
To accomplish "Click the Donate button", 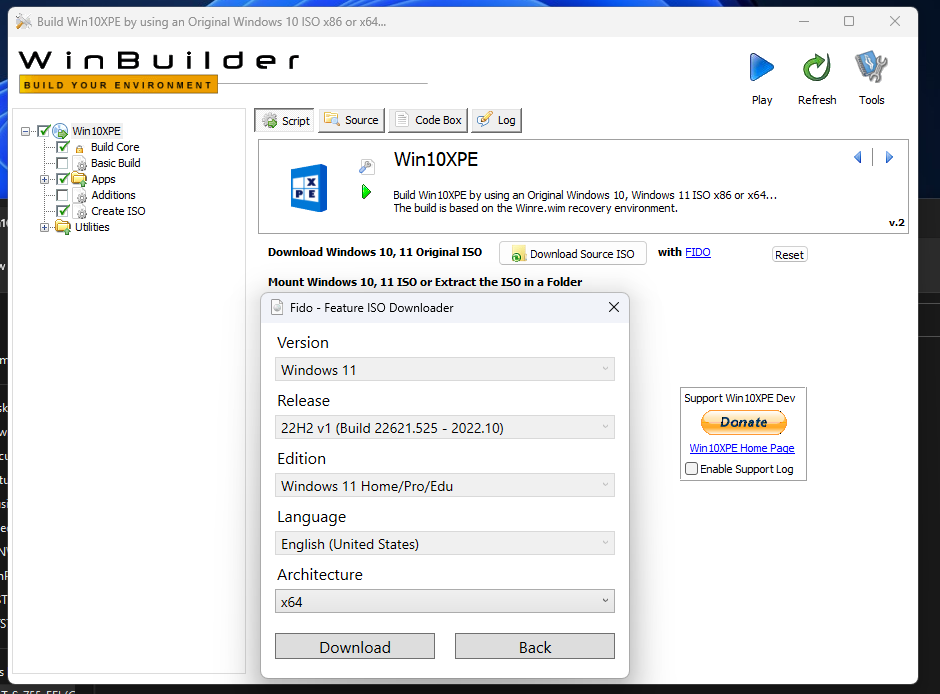I will tap(743, 423).
